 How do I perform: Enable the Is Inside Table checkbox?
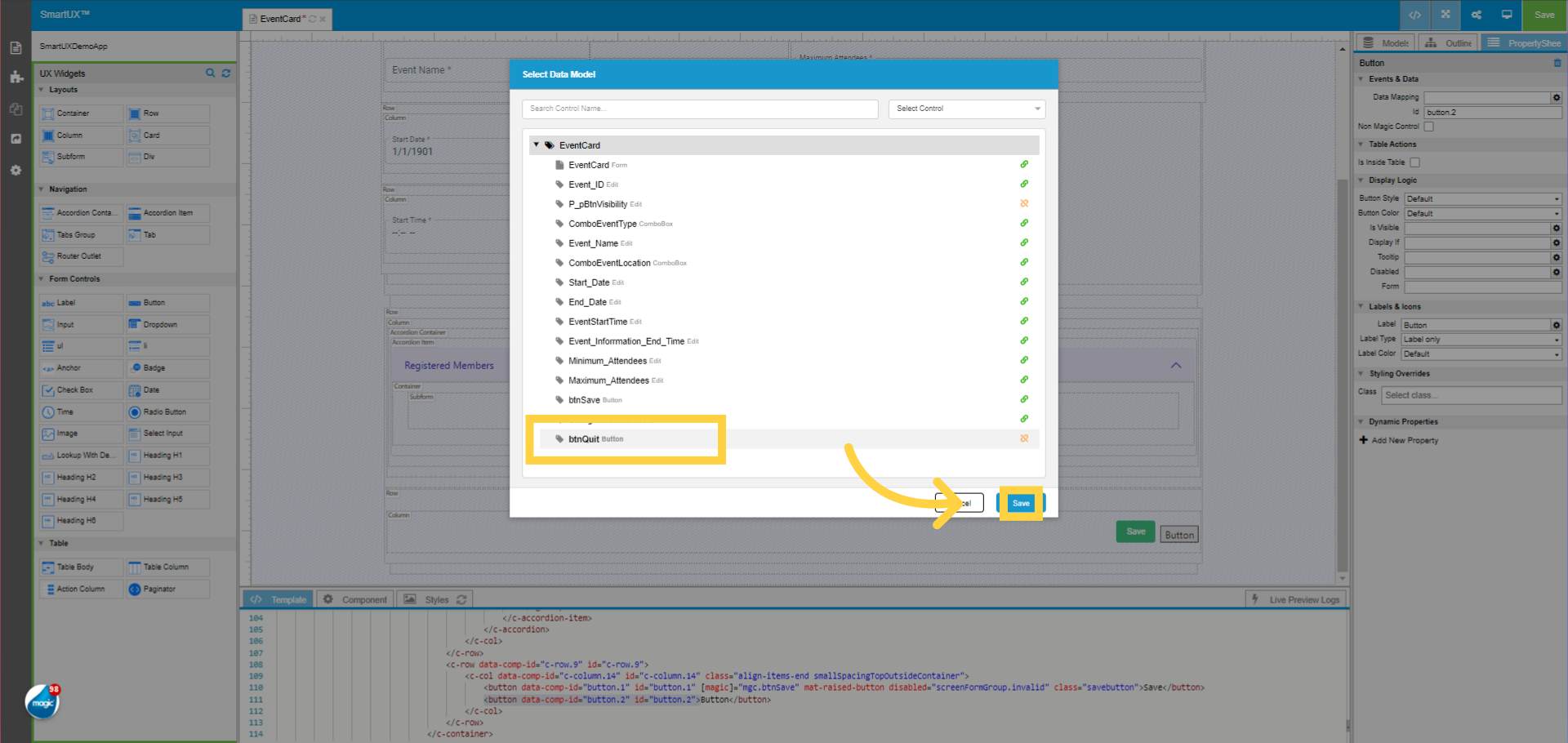pyautogui.click(x=1414, y=162)
